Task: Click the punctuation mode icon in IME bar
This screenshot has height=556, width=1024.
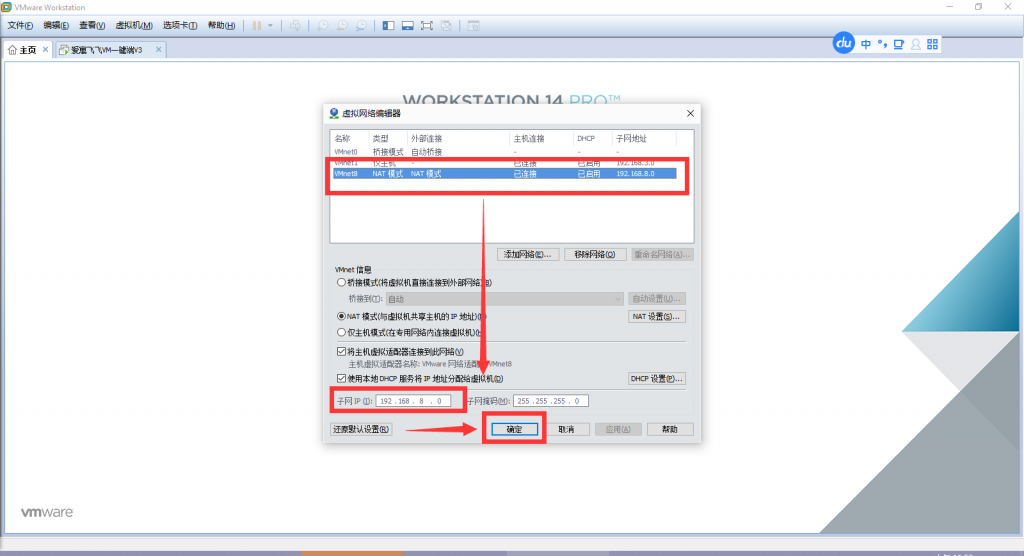Action: [x=882, y=44]
